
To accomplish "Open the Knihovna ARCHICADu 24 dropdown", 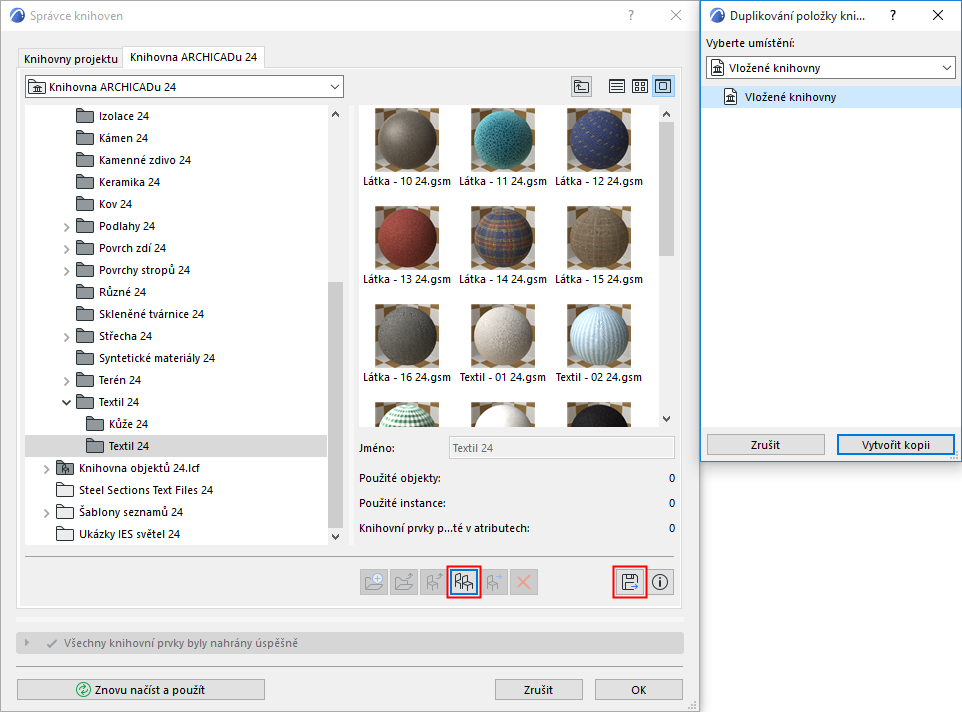I will pos(184,86).
